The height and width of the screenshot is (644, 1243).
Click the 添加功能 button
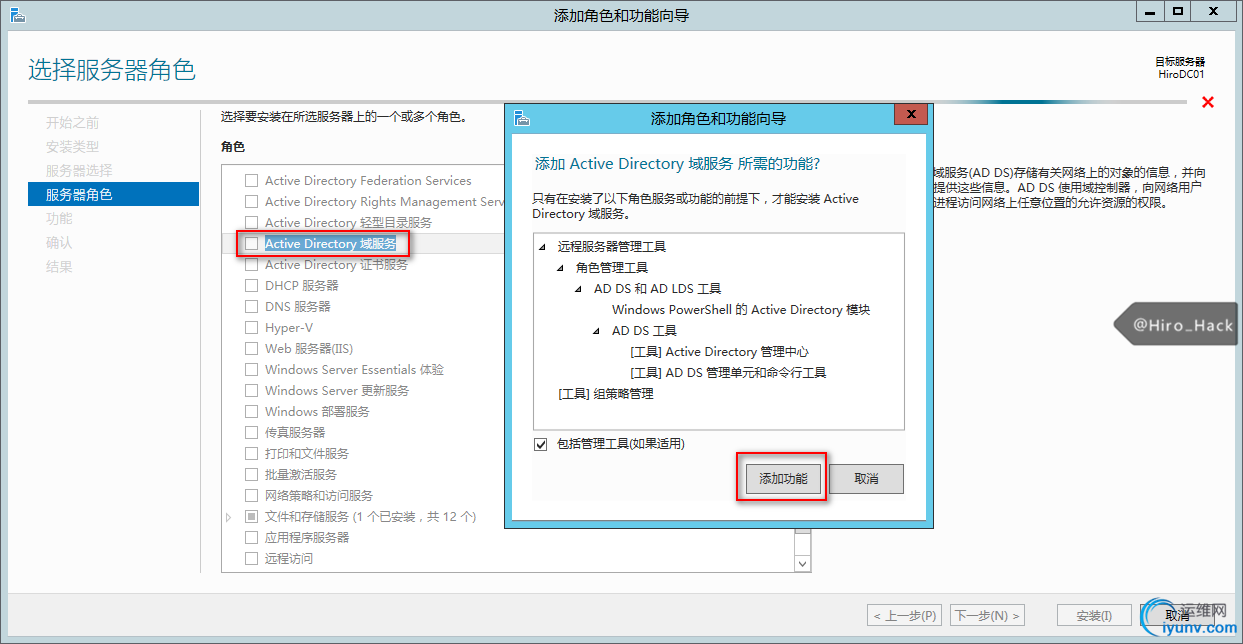click(x=783, y=479)
